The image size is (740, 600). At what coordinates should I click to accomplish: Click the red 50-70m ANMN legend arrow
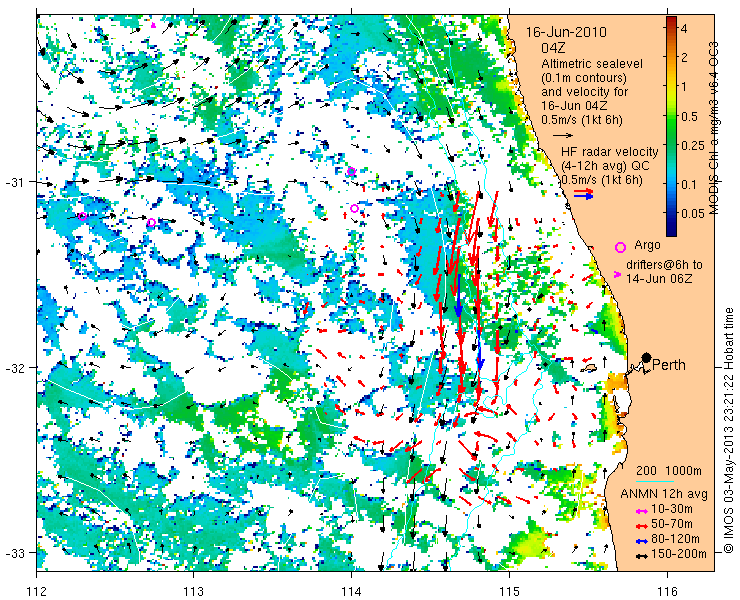point(641,526)
